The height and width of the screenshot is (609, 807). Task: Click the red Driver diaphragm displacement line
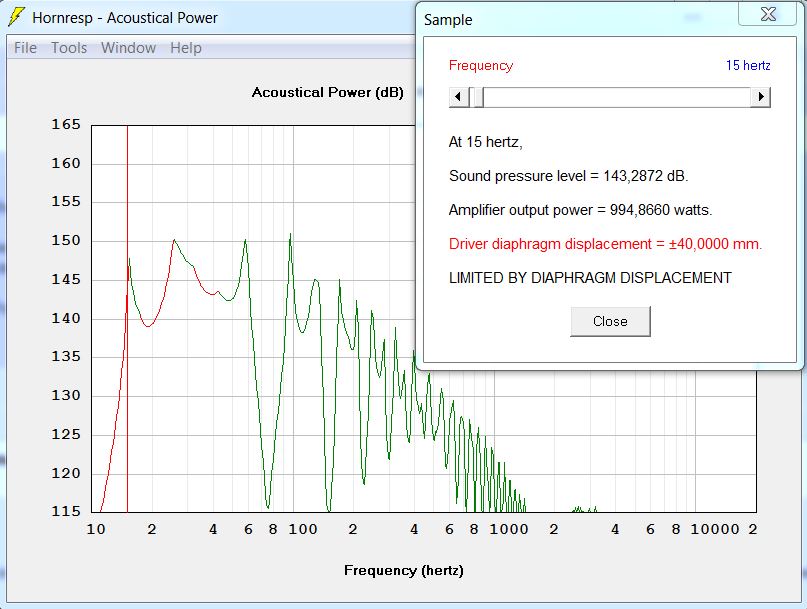[x=605, y=244]
